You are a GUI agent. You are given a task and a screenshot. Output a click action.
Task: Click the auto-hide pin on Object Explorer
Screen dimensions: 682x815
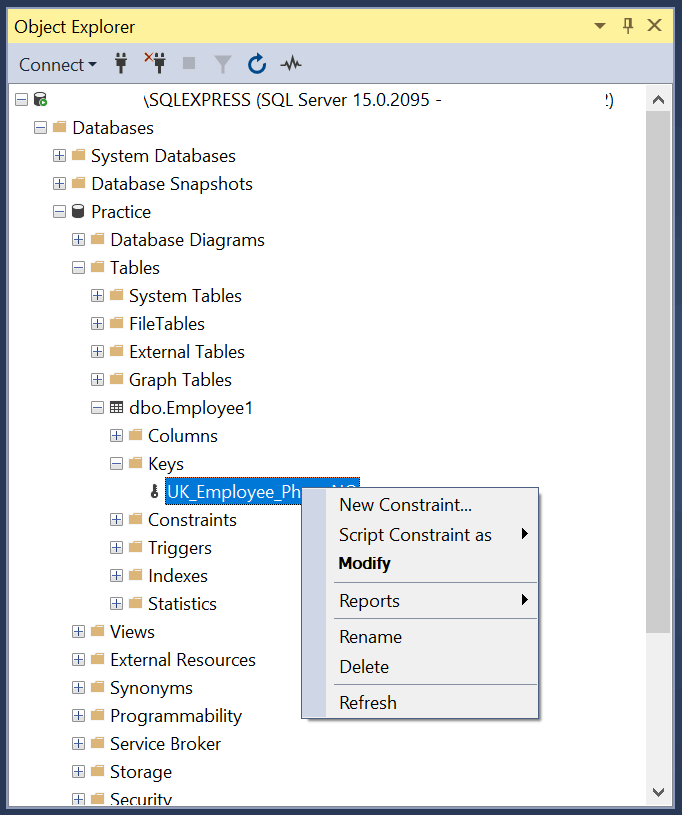pyautogui.click(x=628, y=25)
